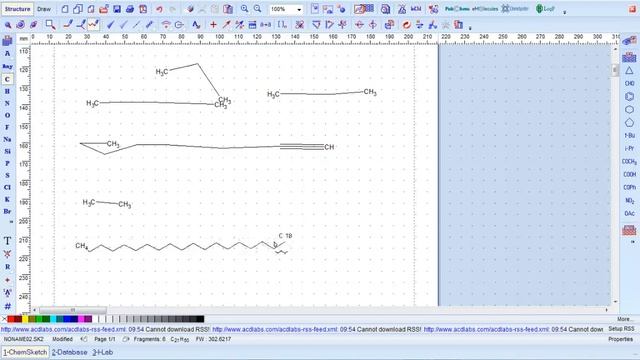Viewport: 640px width, 360px height.
Task: Click the ChemSpider button
Action: point(515,9)
